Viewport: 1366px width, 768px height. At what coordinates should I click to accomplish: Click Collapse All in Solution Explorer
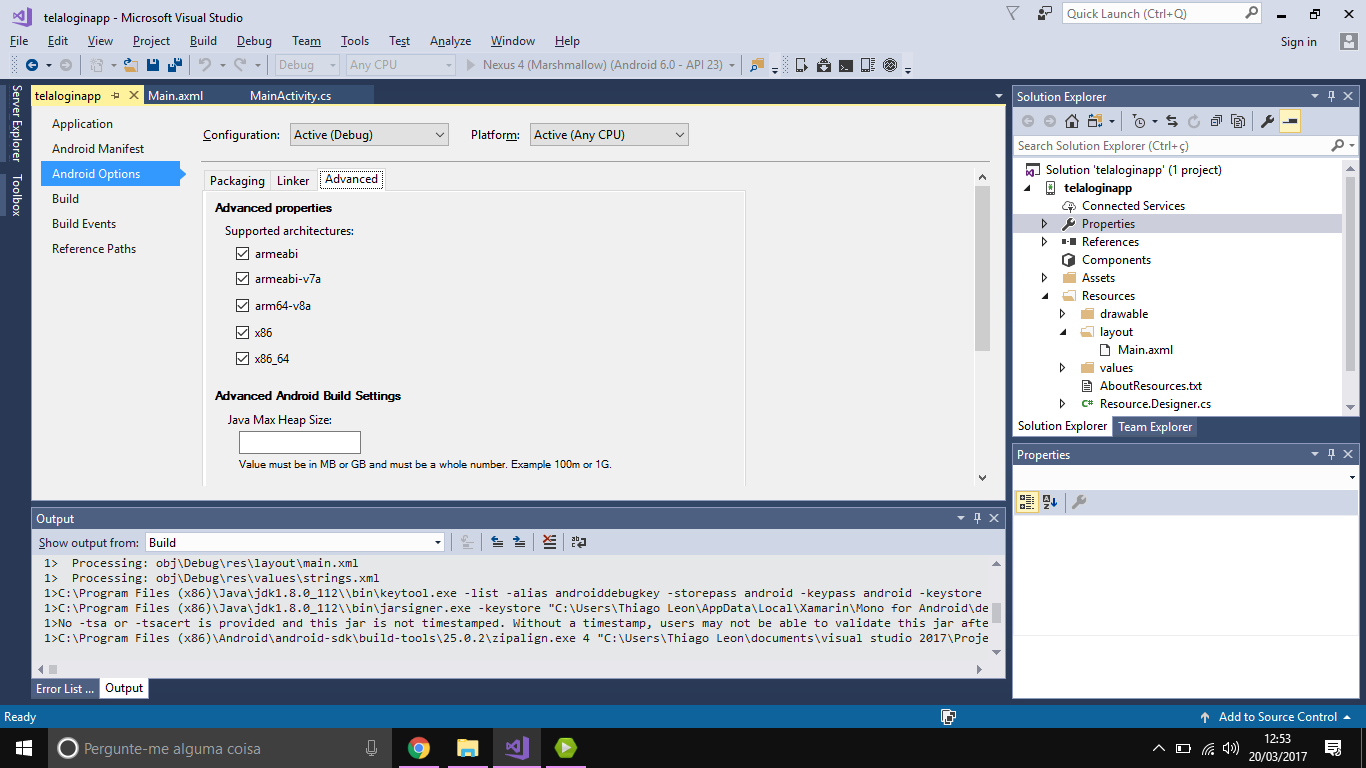pyautogui.click(x=1216, y=121)
